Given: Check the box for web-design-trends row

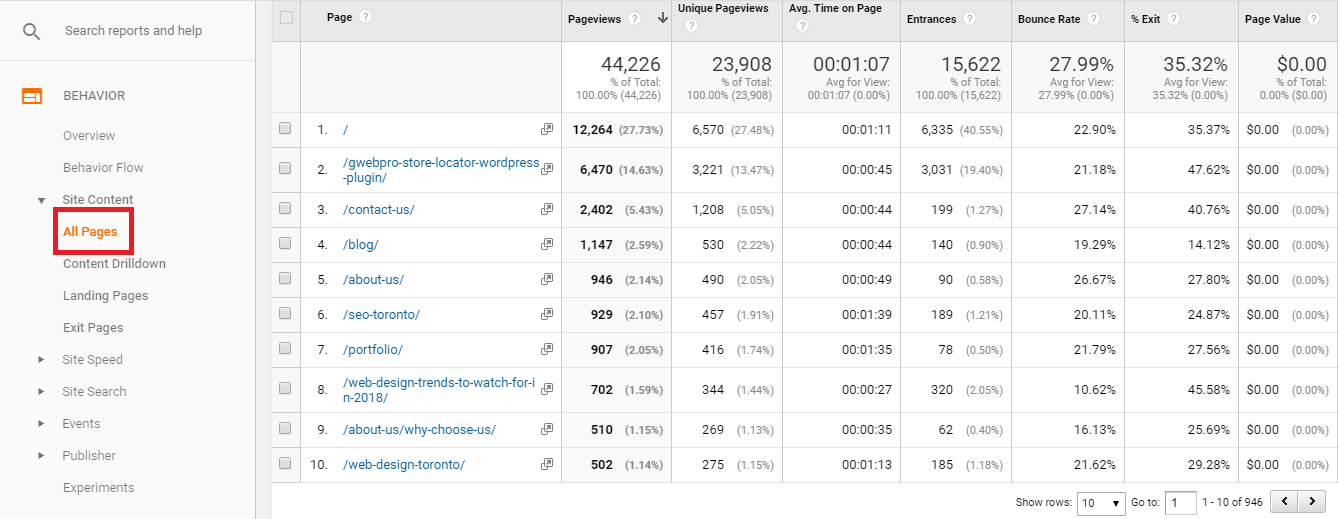Looking at the screenshot, I should click(x=285, y=388).
